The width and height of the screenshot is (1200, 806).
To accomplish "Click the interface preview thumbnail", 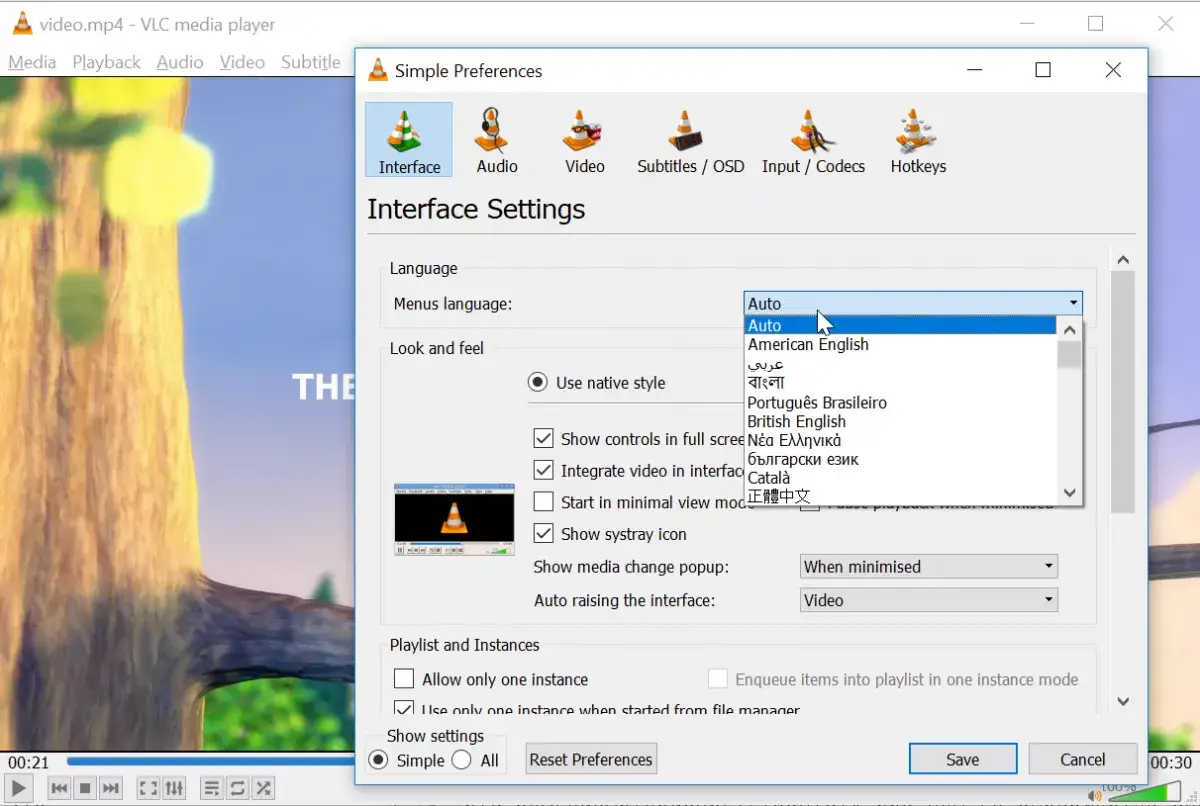I will [x=453, y=519].
